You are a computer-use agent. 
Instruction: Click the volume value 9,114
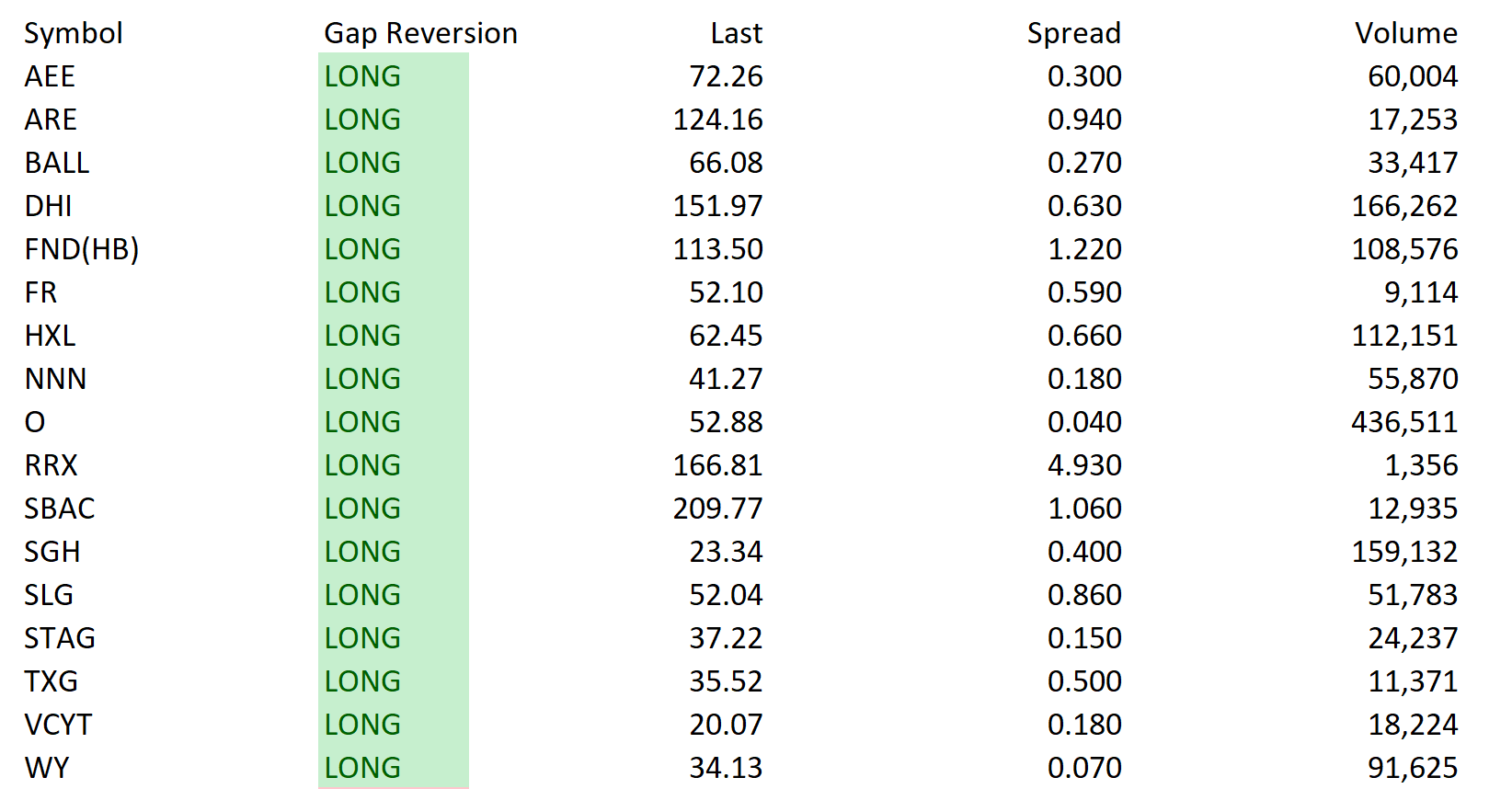[1421, 292]
